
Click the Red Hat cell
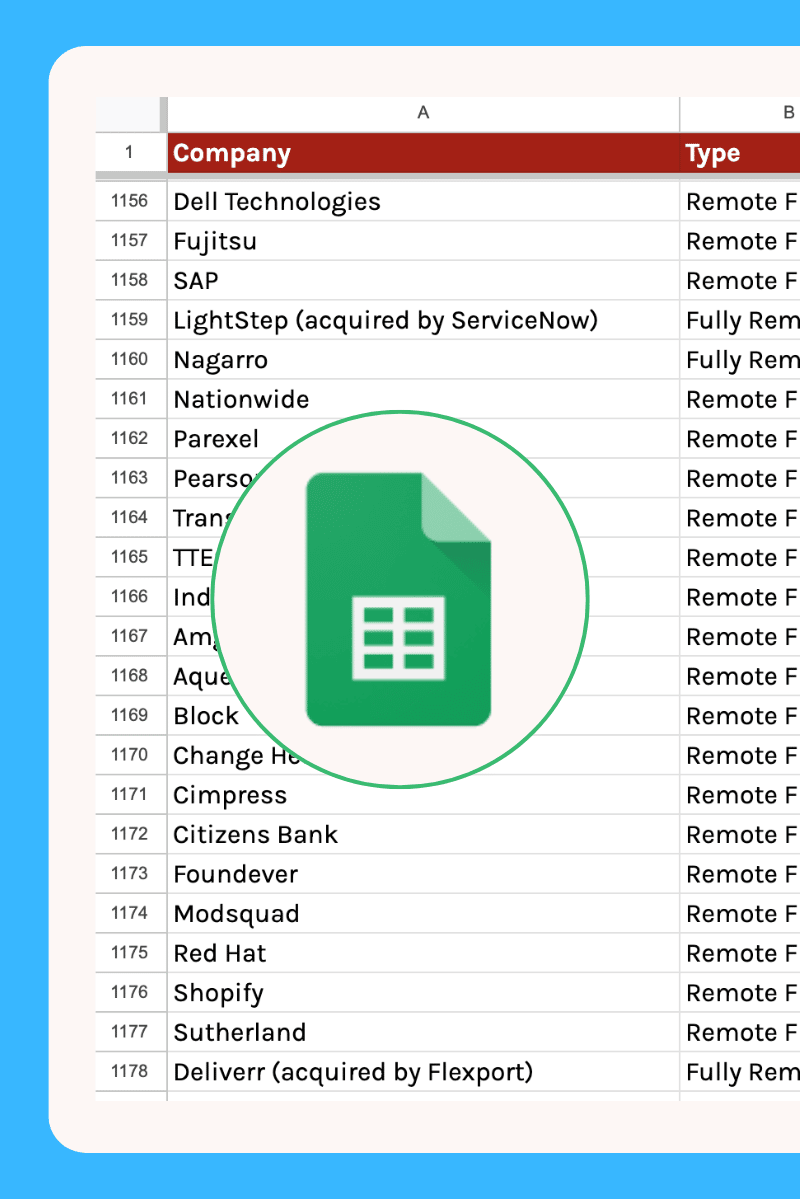tap(423, 953)
